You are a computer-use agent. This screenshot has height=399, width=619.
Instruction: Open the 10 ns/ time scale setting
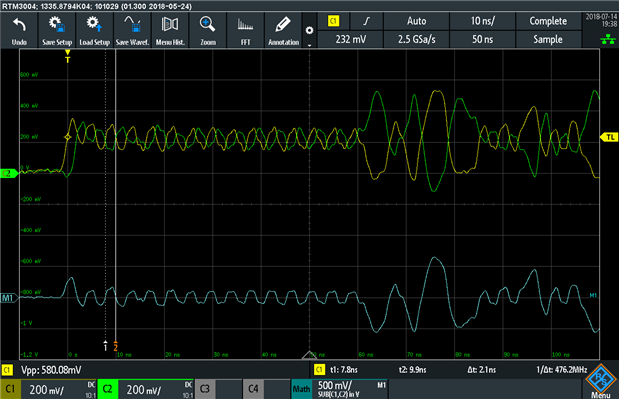click(482, 21)
